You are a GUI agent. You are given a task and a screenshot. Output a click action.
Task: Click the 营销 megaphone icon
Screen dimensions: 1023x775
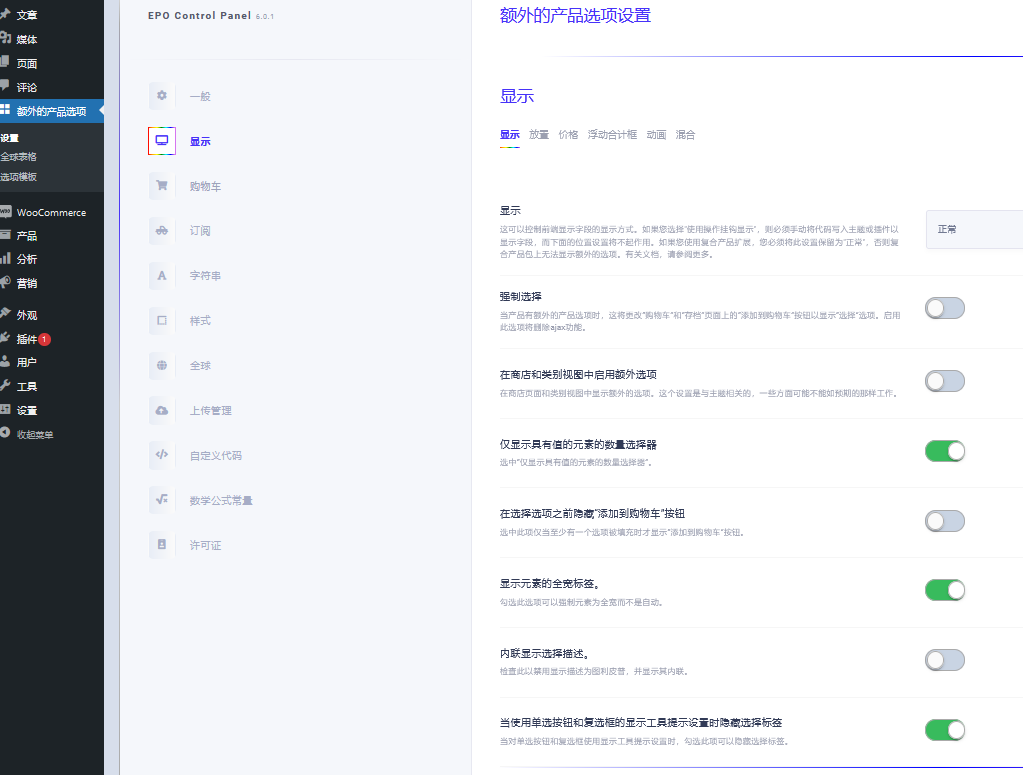coord(5,282)
